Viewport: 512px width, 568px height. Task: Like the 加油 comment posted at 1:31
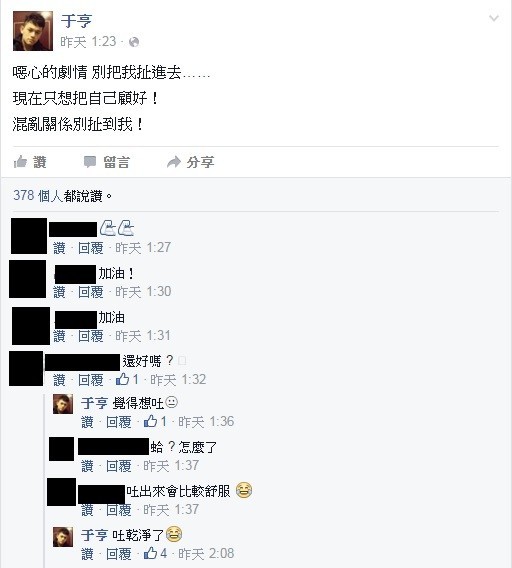coord(59,336)
